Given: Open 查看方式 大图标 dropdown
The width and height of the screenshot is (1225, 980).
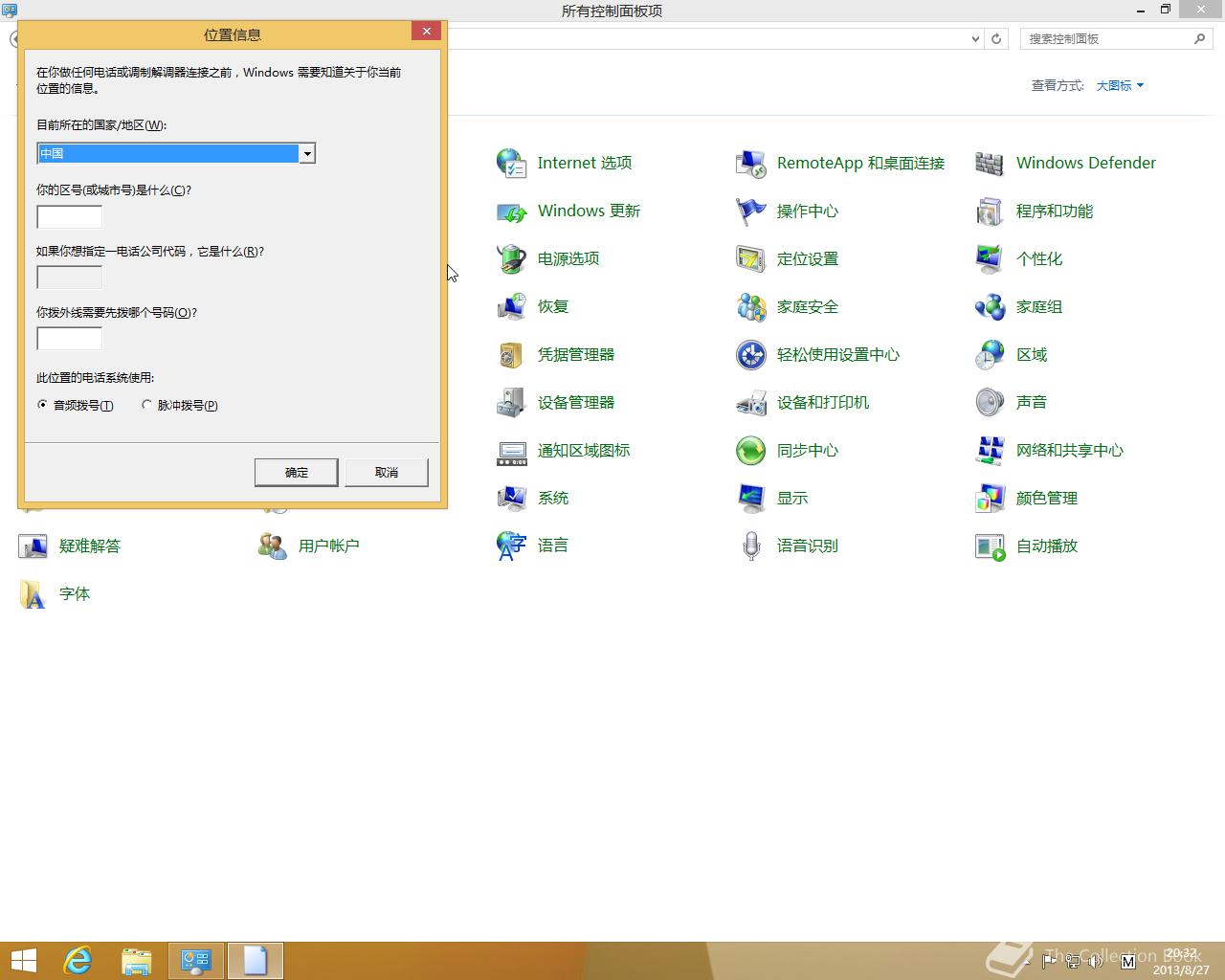Looking at the screenshot, I should (x=1120, y=85).
